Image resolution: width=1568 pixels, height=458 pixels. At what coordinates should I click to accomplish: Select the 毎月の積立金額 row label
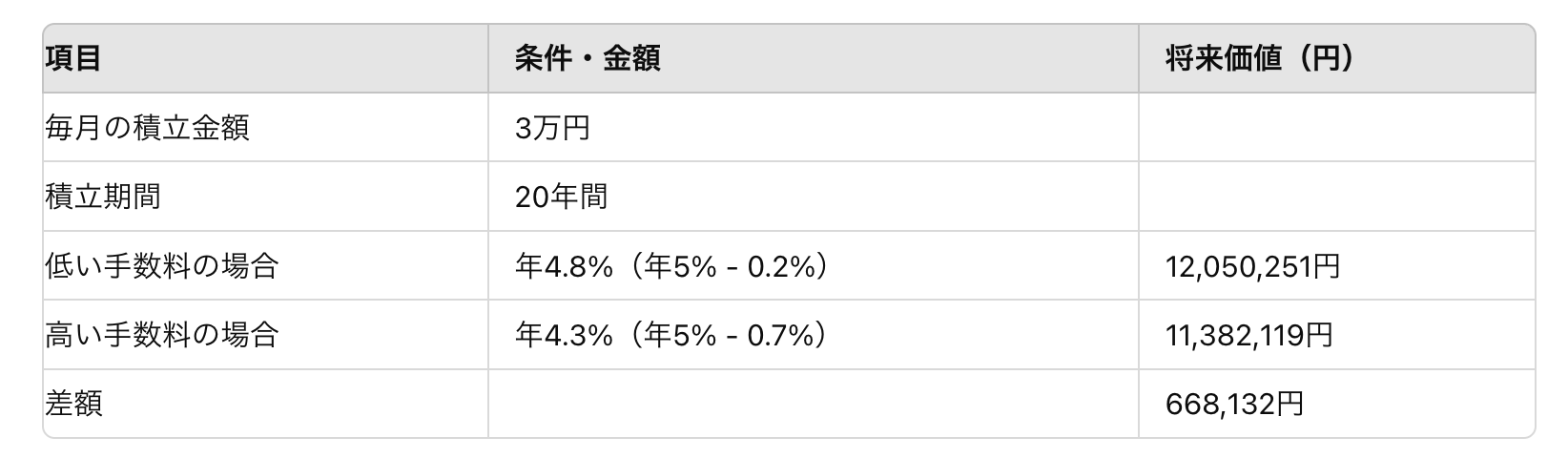(147, 128)
